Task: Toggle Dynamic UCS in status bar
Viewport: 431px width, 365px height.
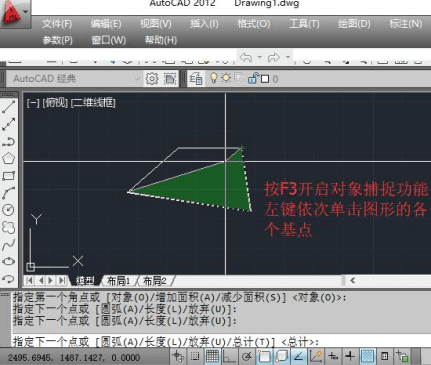Action: [x=316, y=357]
